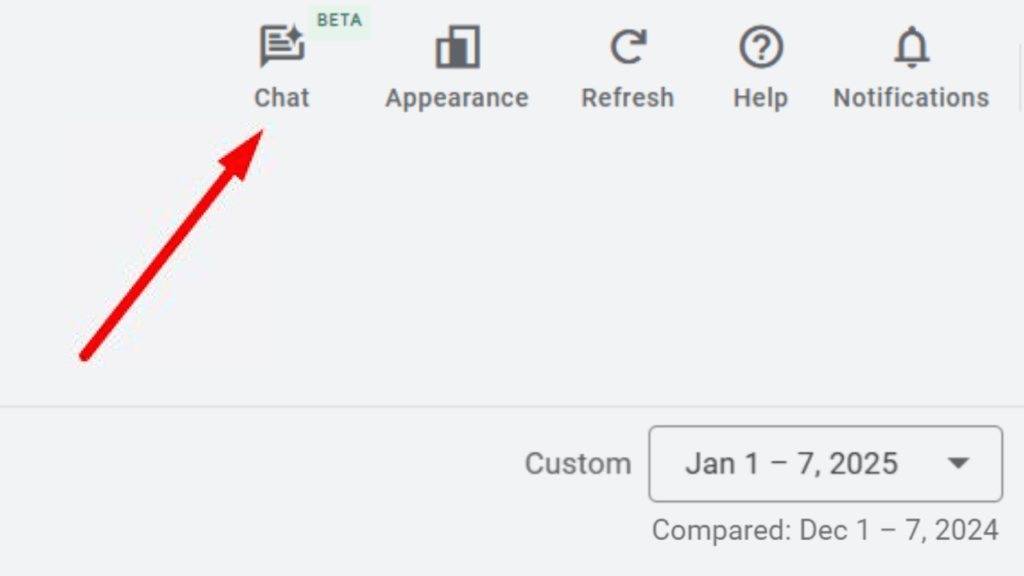The height and width of the screenshot is (576, 1024).
Task: Select the Chat speech-bubble icon
Action: pyautogui.click(x=281, y=45)
